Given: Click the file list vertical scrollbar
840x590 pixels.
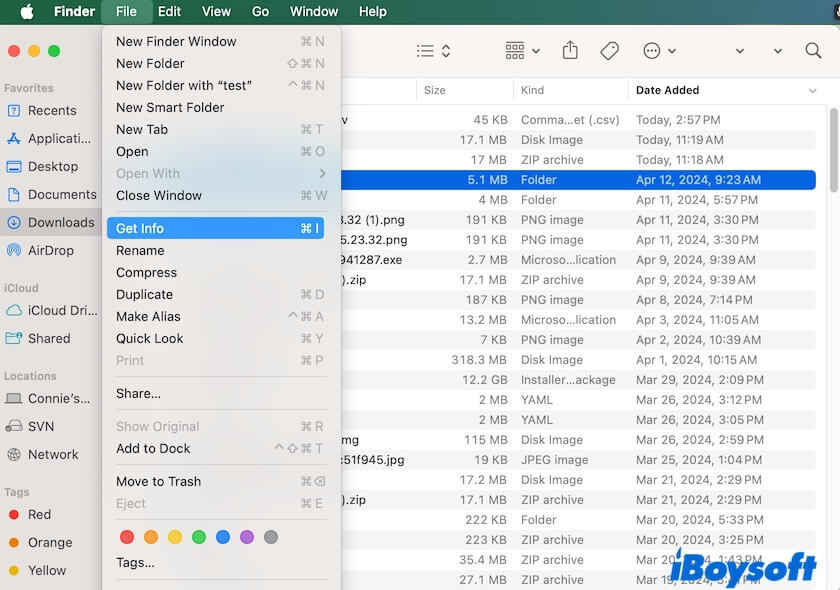Looking at the screenshot, I should tap(833, 150).
